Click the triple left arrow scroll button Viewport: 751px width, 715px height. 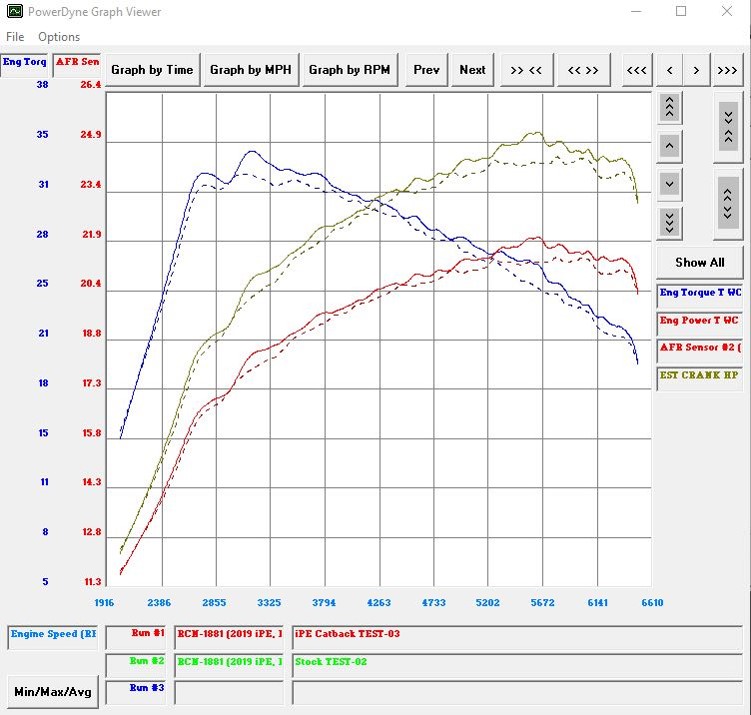(x=636, y=70)
